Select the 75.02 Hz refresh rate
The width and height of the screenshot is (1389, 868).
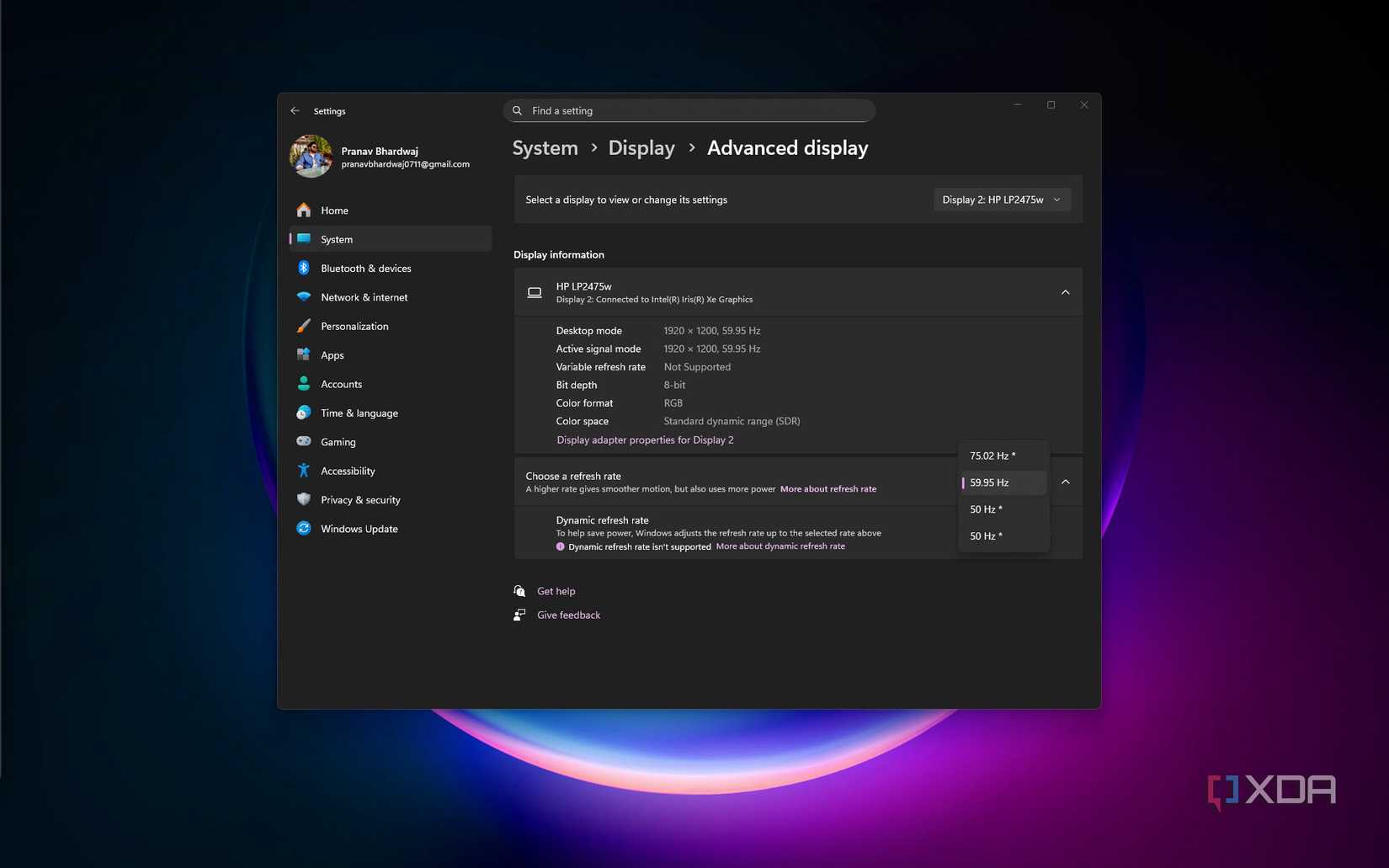coord(993,455)
